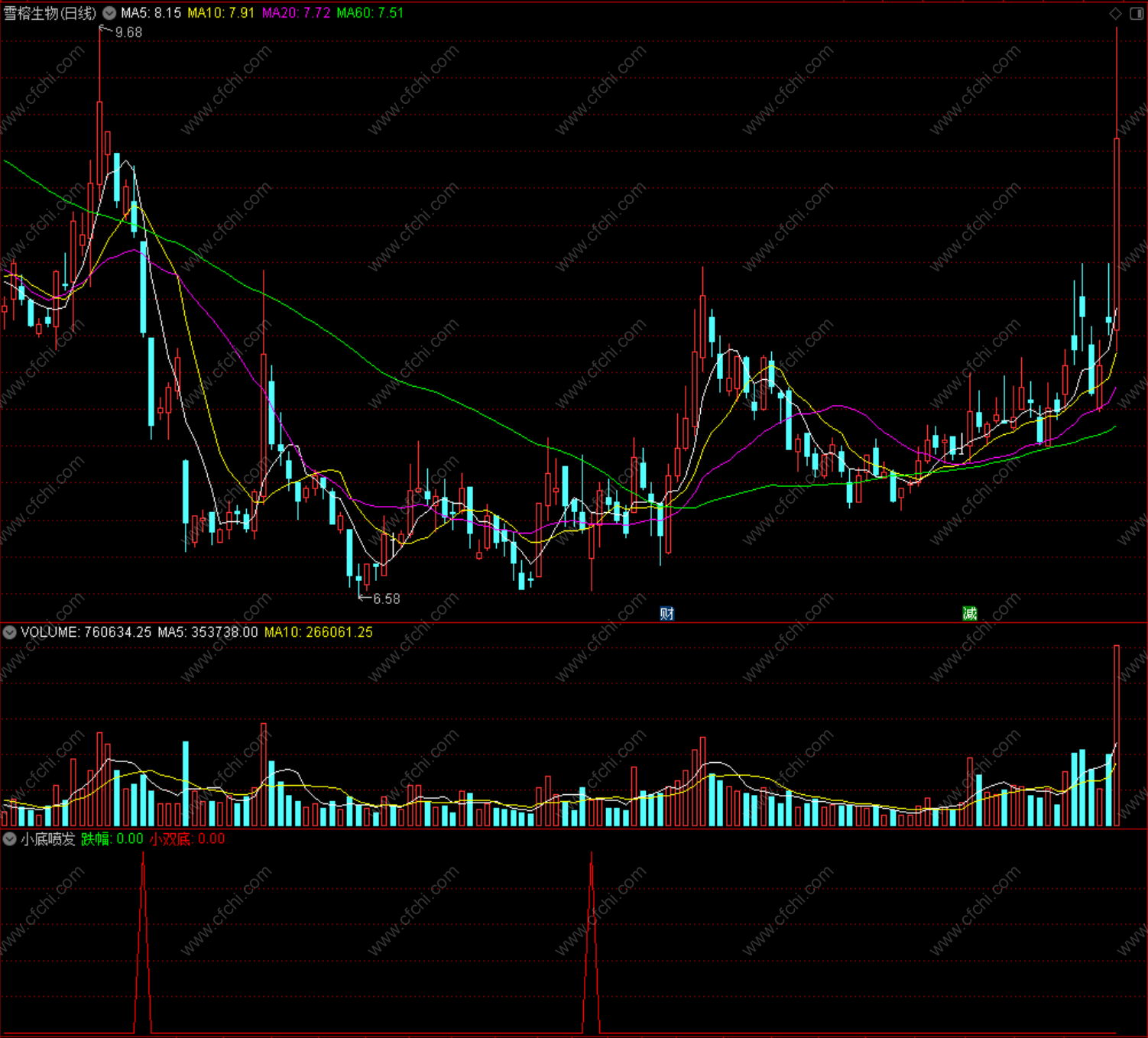Screen dimensions: 1148x1038
Task: Click the 9.68 high price label
Action: tap(128, 32)
